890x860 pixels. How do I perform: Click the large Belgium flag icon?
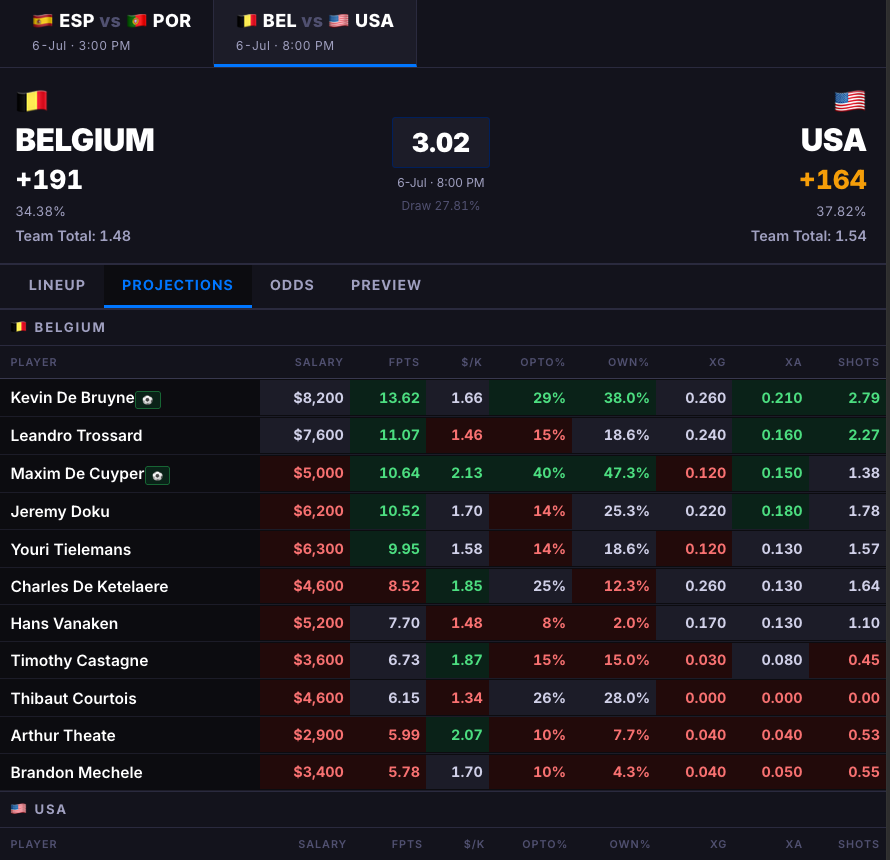pos(32,101)
